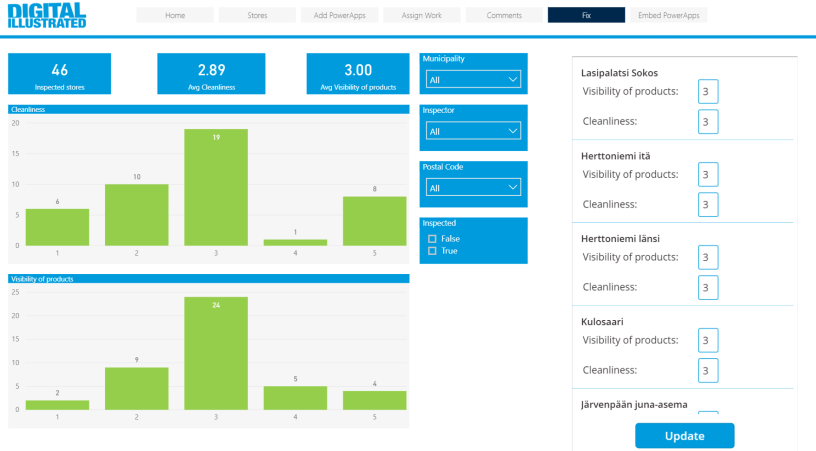Check the Inspected False checkbox
This screenshot has height=451, width=816.
[x=432, y=239]
